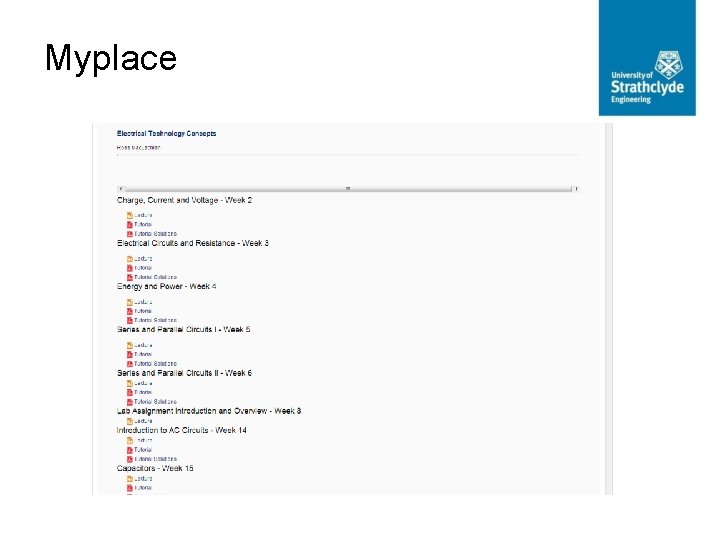Viewport: 720px width, 540px height.
Task: Select 'Lab Assignment Introduction and Overview - Week 8'
Action: [209, 411]
